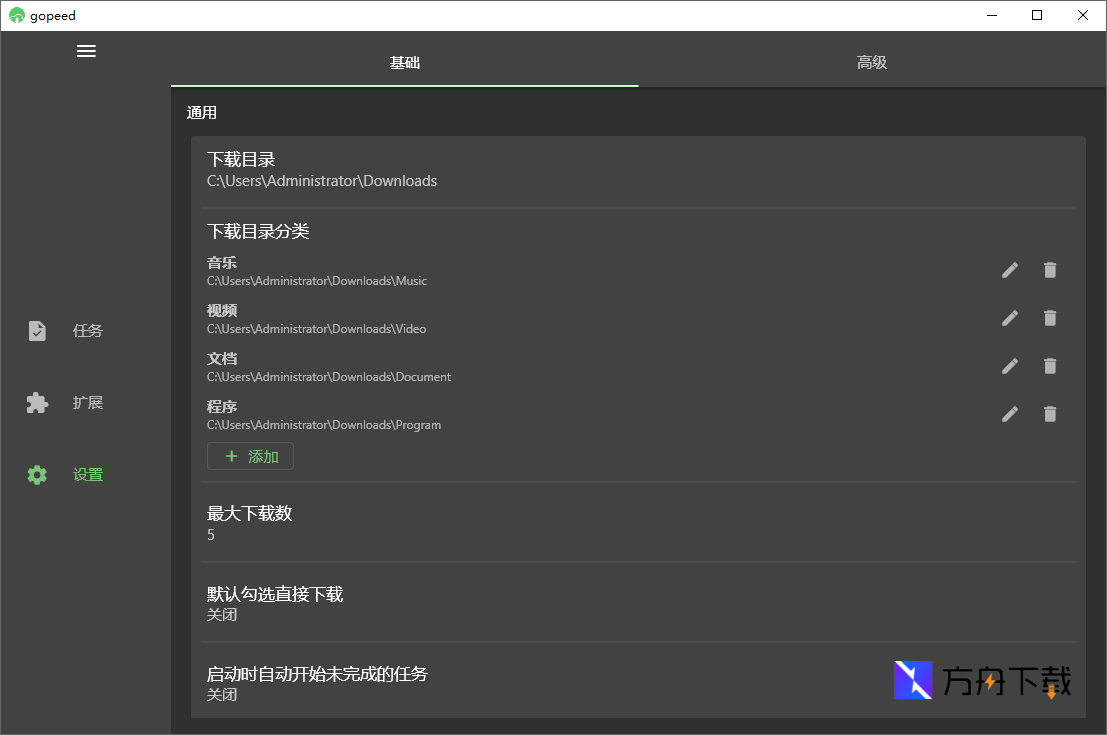Open the hamburger menu in sidebar

tap(86, 50)
